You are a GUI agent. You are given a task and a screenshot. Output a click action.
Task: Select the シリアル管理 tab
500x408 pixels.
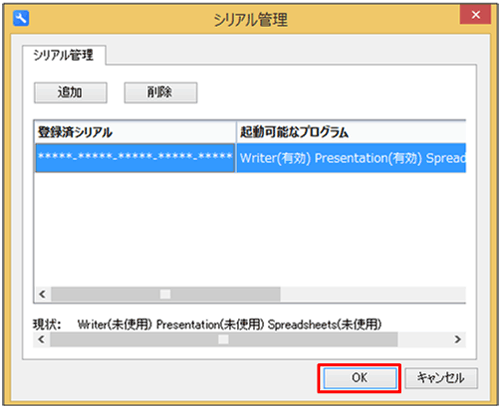[x=64, y=55]
